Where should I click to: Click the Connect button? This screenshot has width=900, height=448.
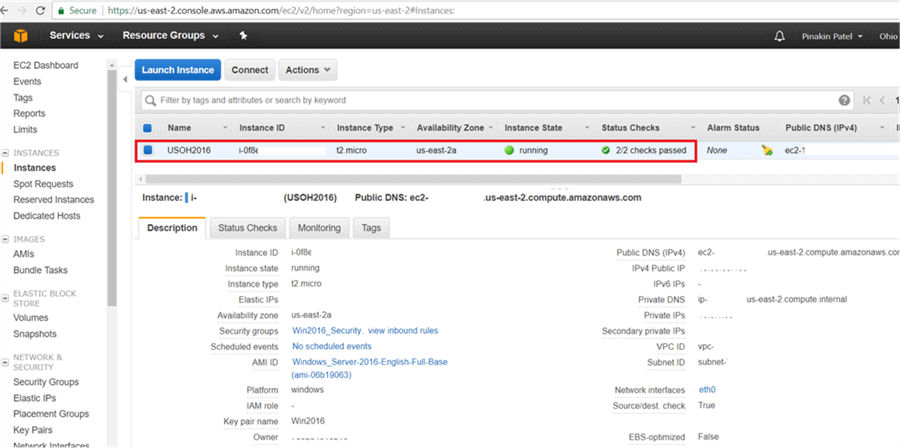click(x=250, y=70)
